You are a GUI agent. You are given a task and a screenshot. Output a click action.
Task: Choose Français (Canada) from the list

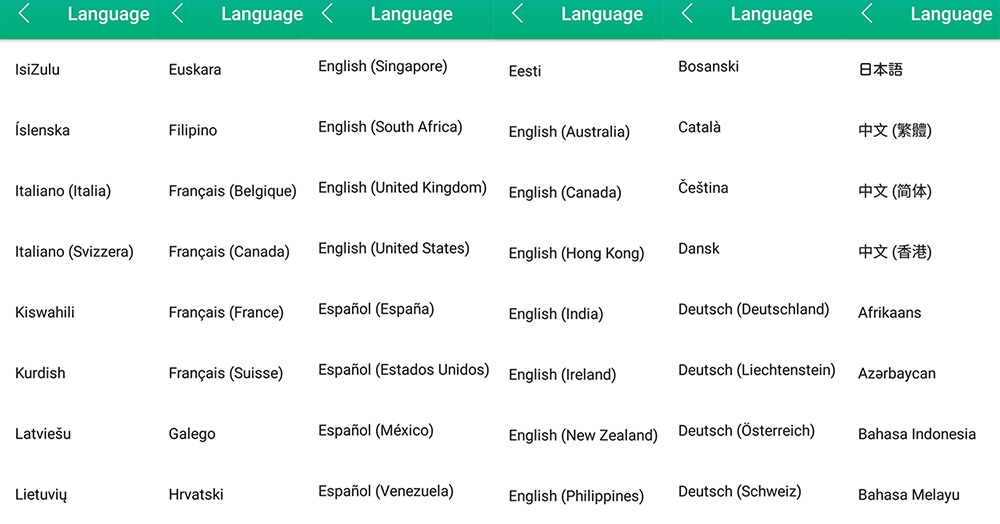229,252
